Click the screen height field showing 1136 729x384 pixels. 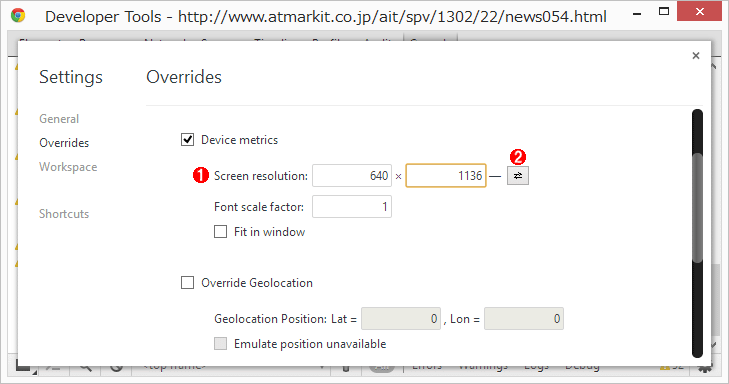pos(446,176)
